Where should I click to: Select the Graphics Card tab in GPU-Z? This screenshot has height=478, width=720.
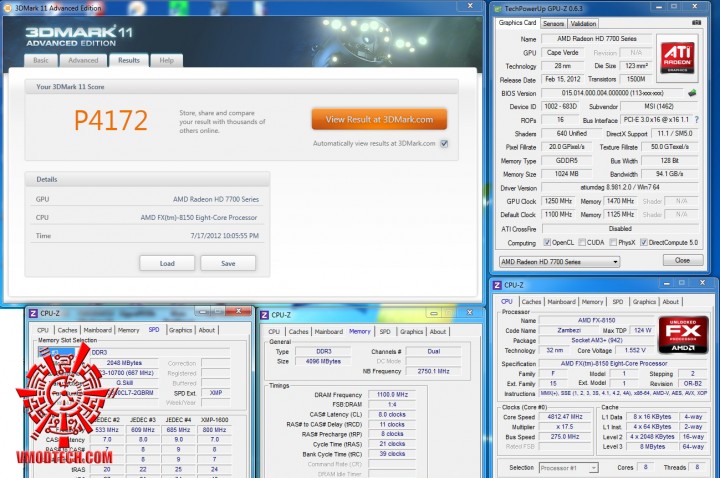point(517,22)
